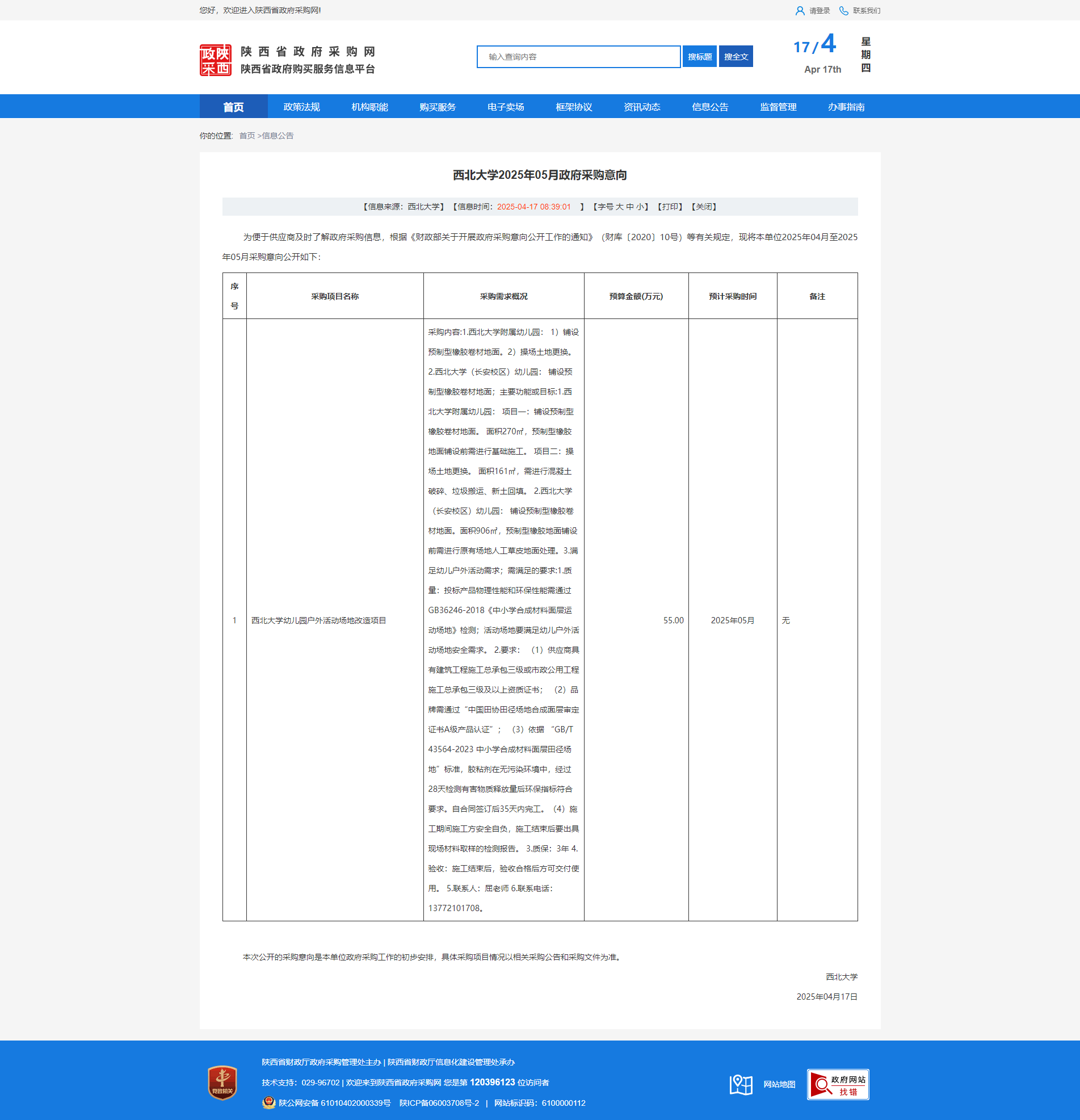Click the site map icon in footer
Viewport: 1080px width, 1120px height.
741,1084
